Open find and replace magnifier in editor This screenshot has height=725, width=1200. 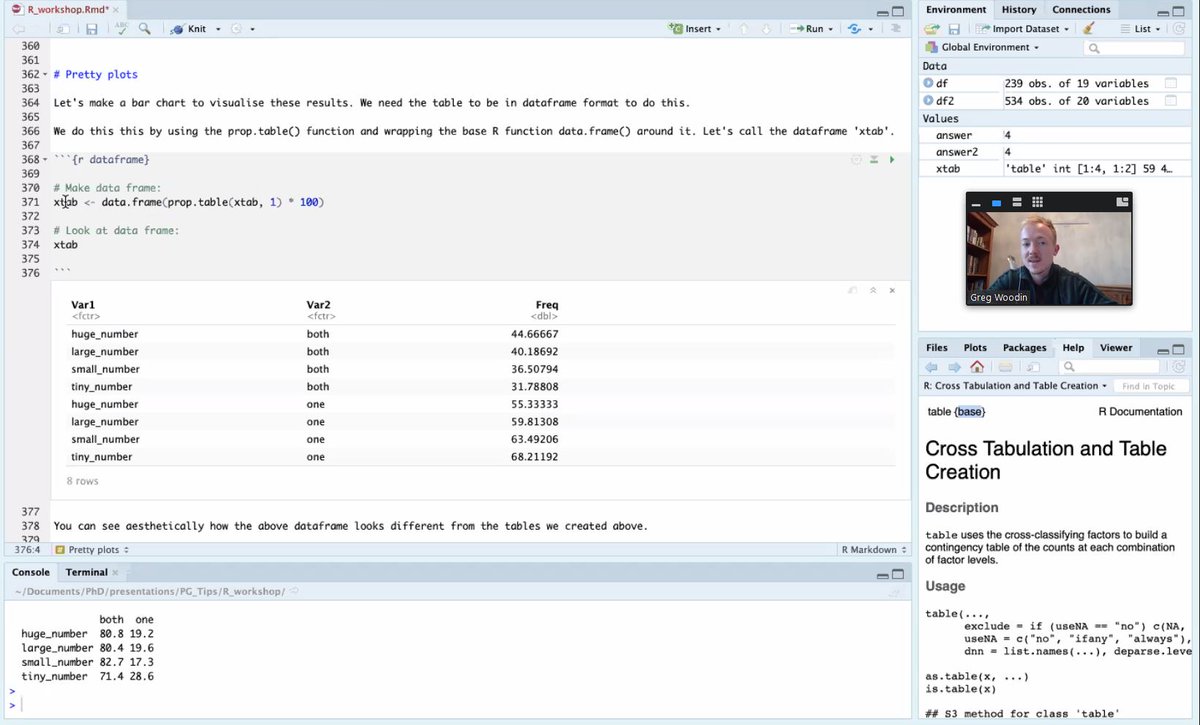[146, 29]
